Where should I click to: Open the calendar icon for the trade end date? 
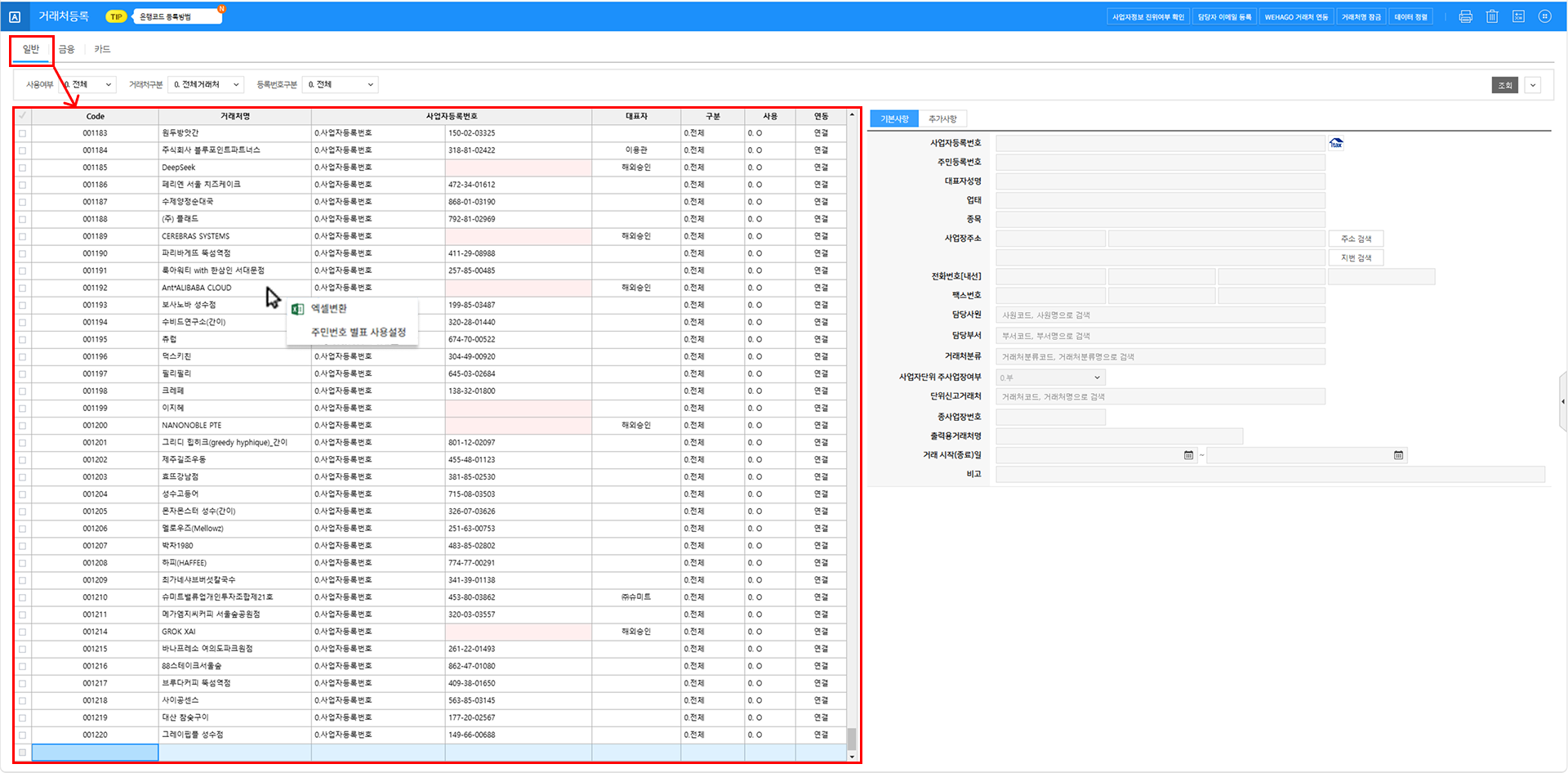point(1398,455)
